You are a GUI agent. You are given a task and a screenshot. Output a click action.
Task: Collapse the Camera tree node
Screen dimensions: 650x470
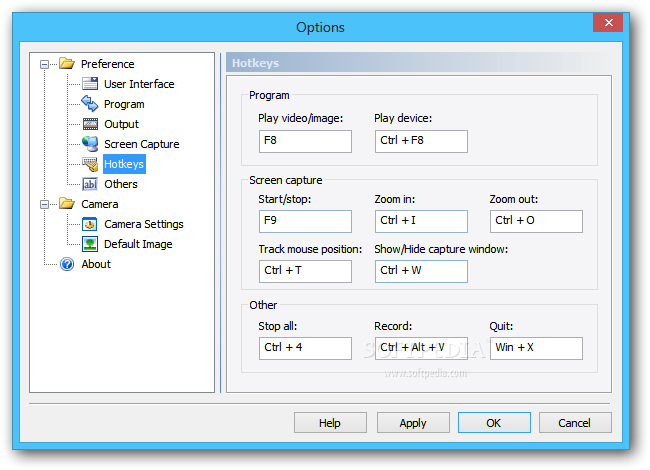pyautogui.click(x=44, y=204)
